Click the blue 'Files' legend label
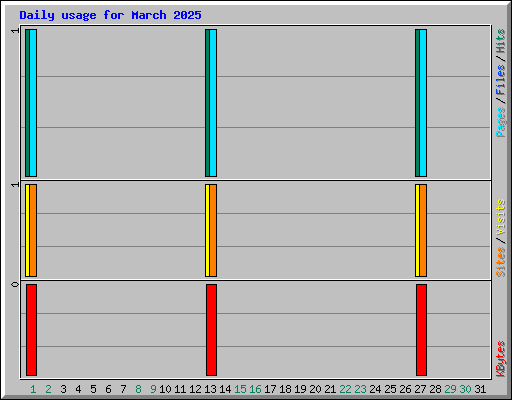Screen dimensions: 512x400 pos(500,79)
